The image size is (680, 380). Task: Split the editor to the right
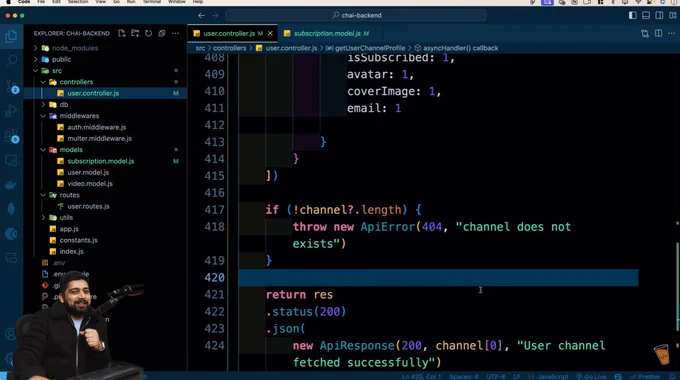pyautogui.click(x=658, y=33)
